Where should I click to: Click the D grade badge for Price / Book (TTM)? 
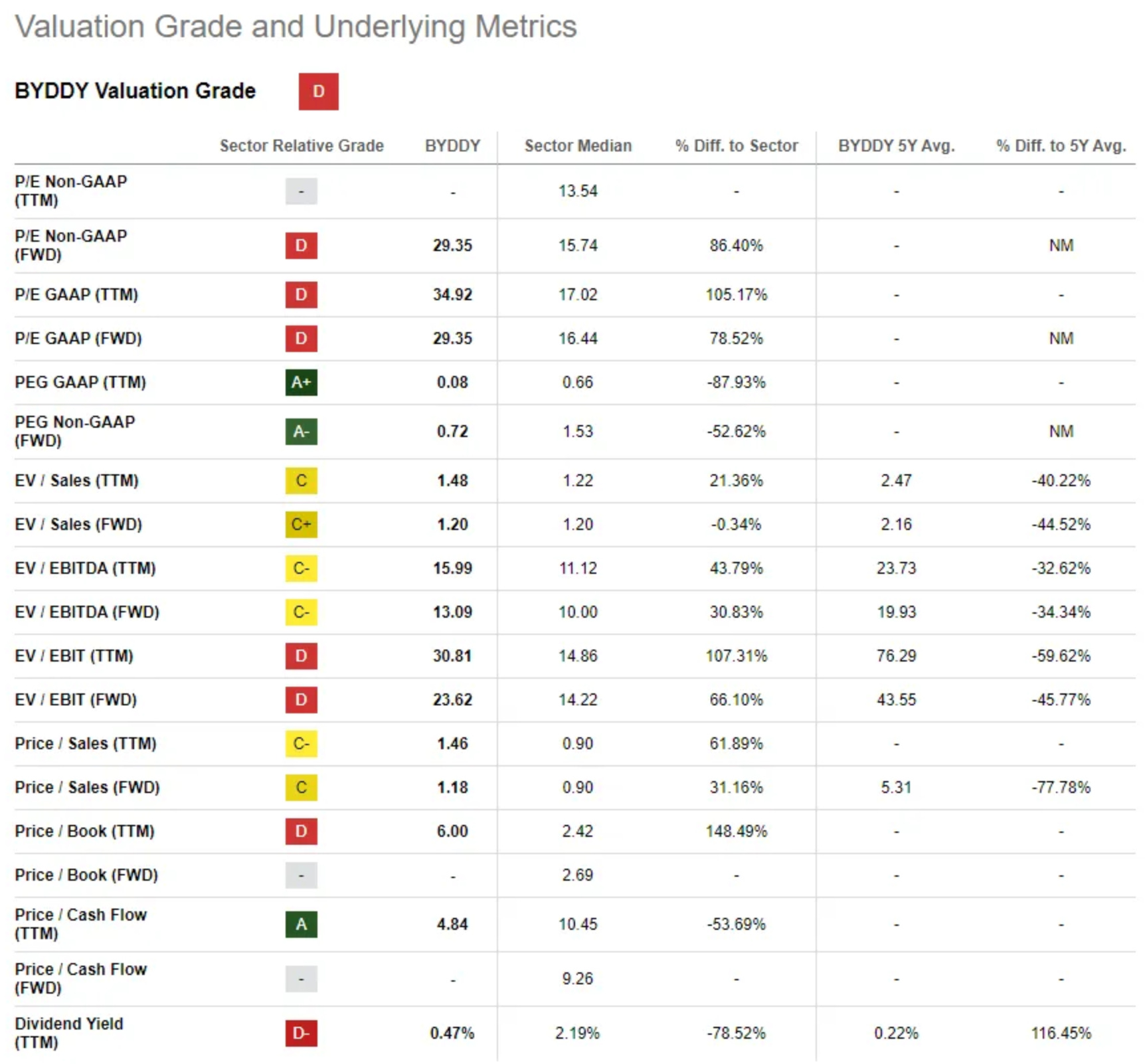(301, 832)
